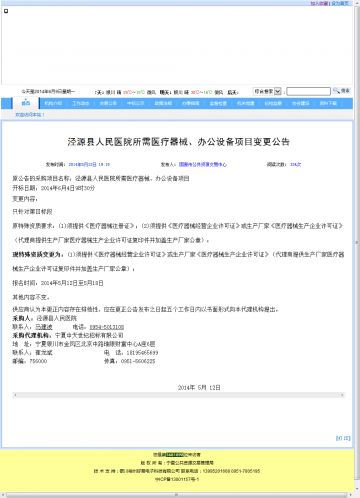Click the scroll-down arrow of the page scrollbar
Screen dimensions: 360x498
[357, 490]
